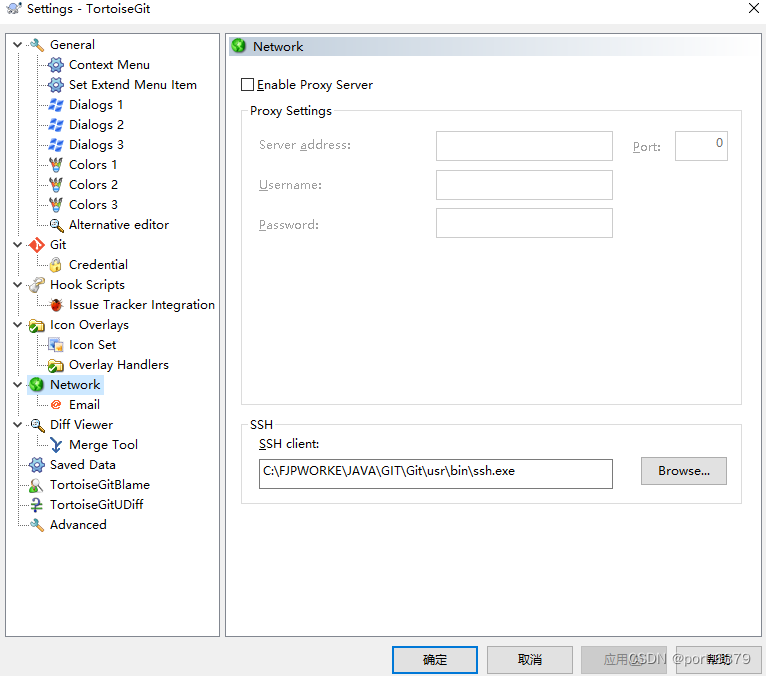Click the Advanced wrench icon

(x=37, y=525)
